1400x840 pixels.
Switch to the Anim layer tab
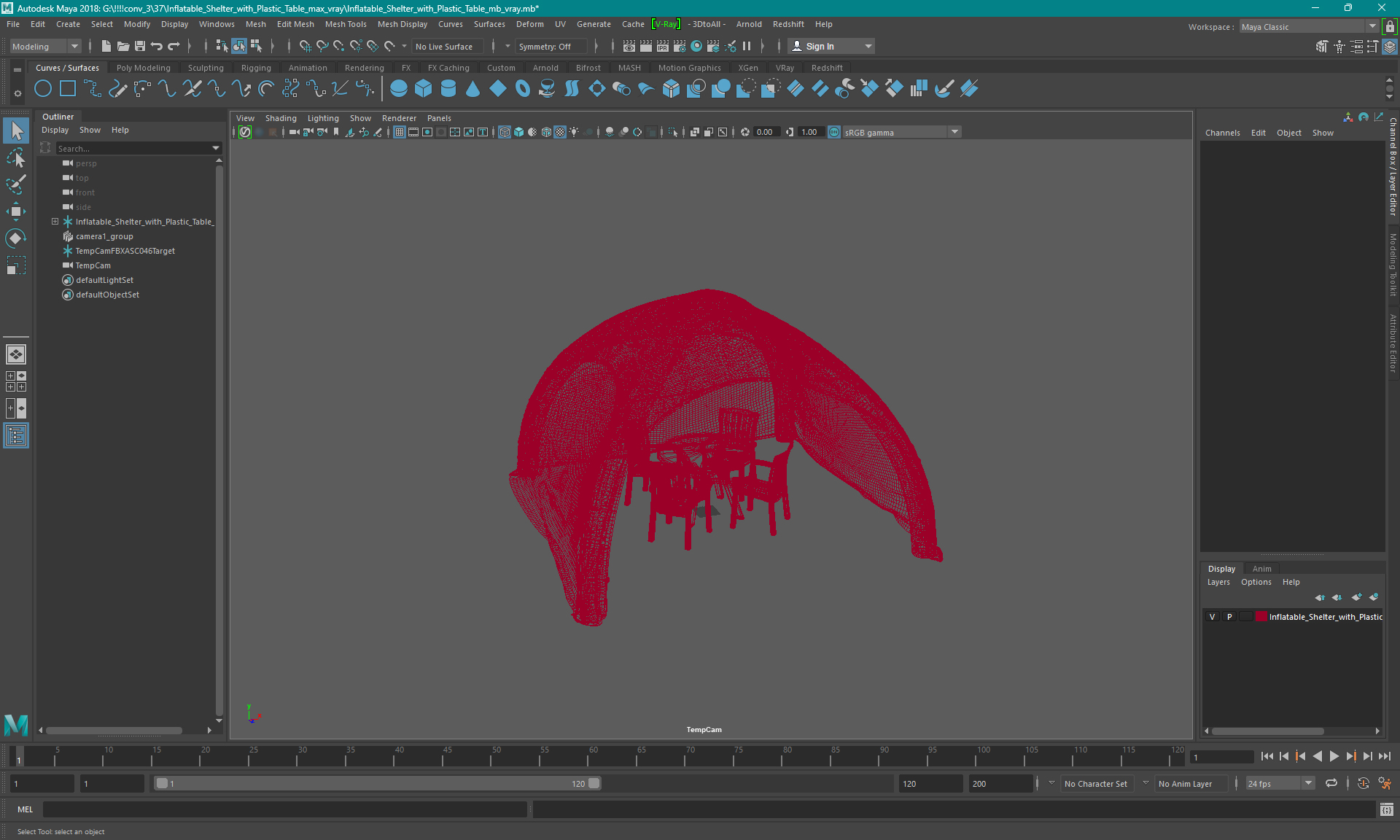pos(1261,569)
